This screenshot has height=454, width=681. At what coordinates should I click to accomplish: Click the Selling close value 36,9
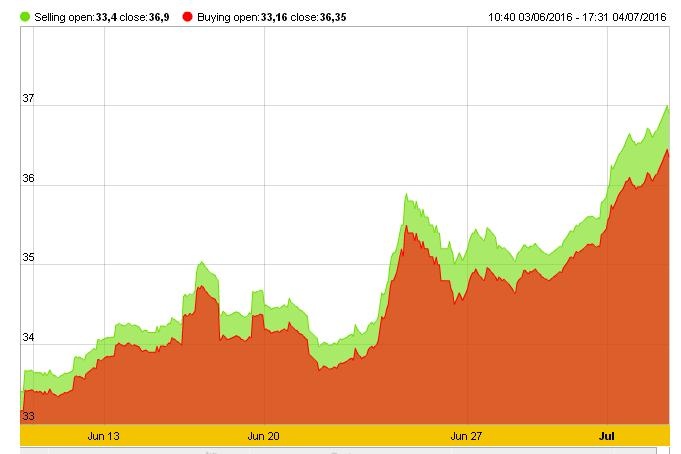coord(158,17)
